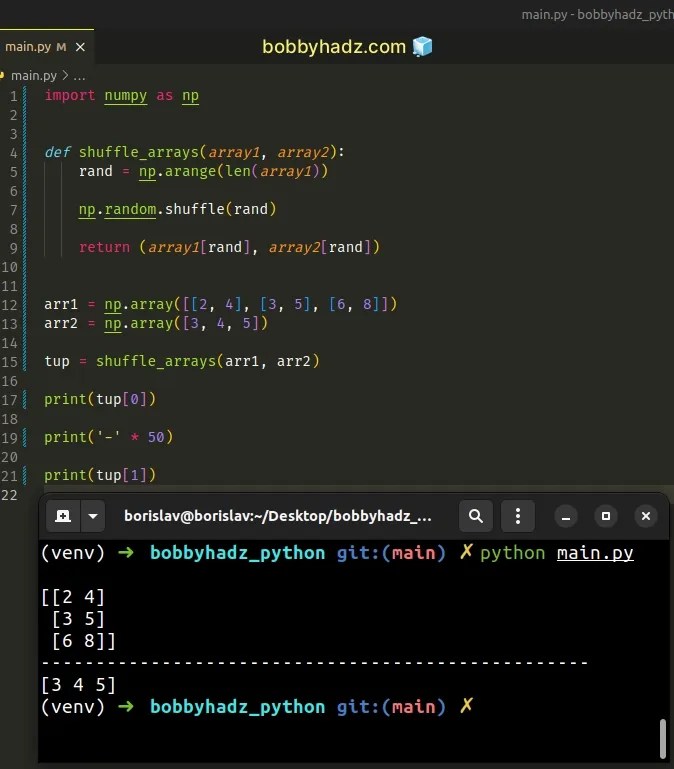Click 'arange' on line 5
The image size is (674, 769).
(x=190, y=171)
